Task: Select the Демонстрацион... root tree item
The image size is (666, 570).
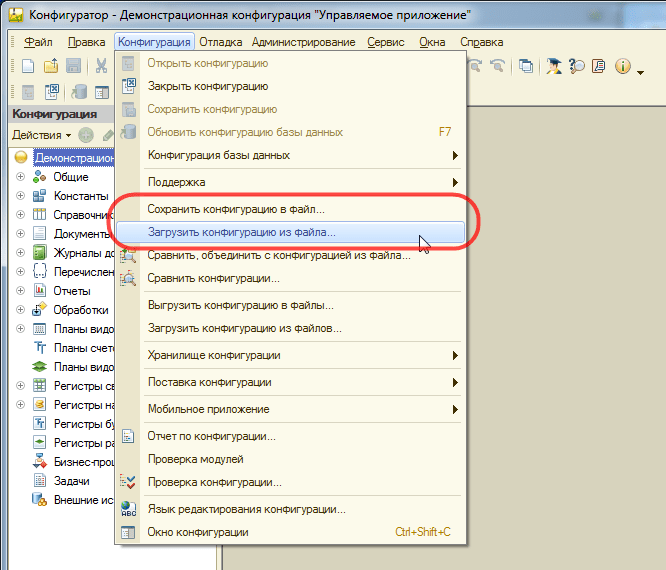Action: click(x=74, y=158)
